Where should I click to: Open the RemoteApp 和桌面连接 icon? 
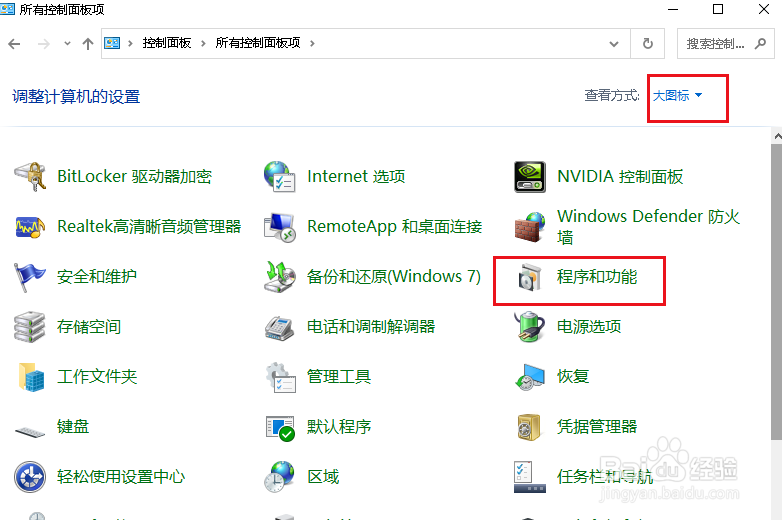coord(280,227)
